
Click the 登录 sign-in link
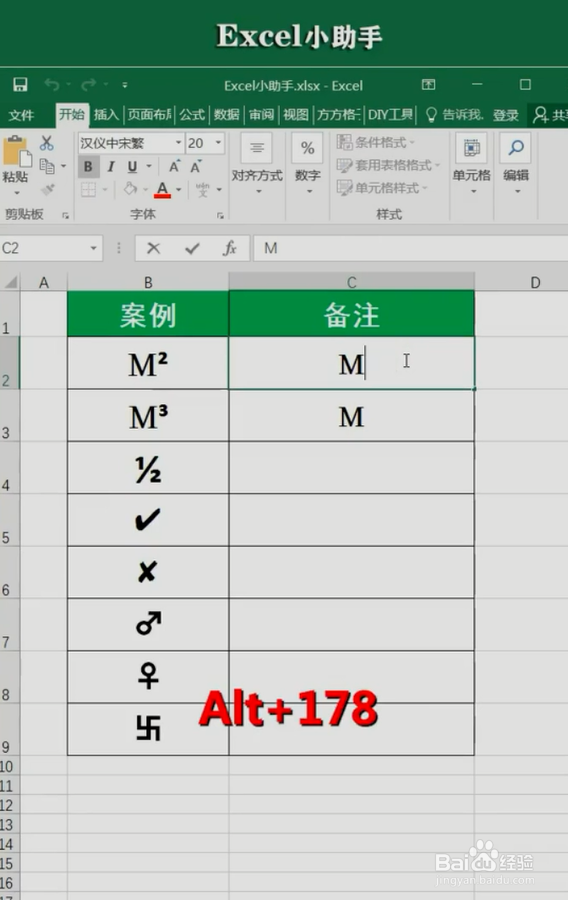(505, 115)
